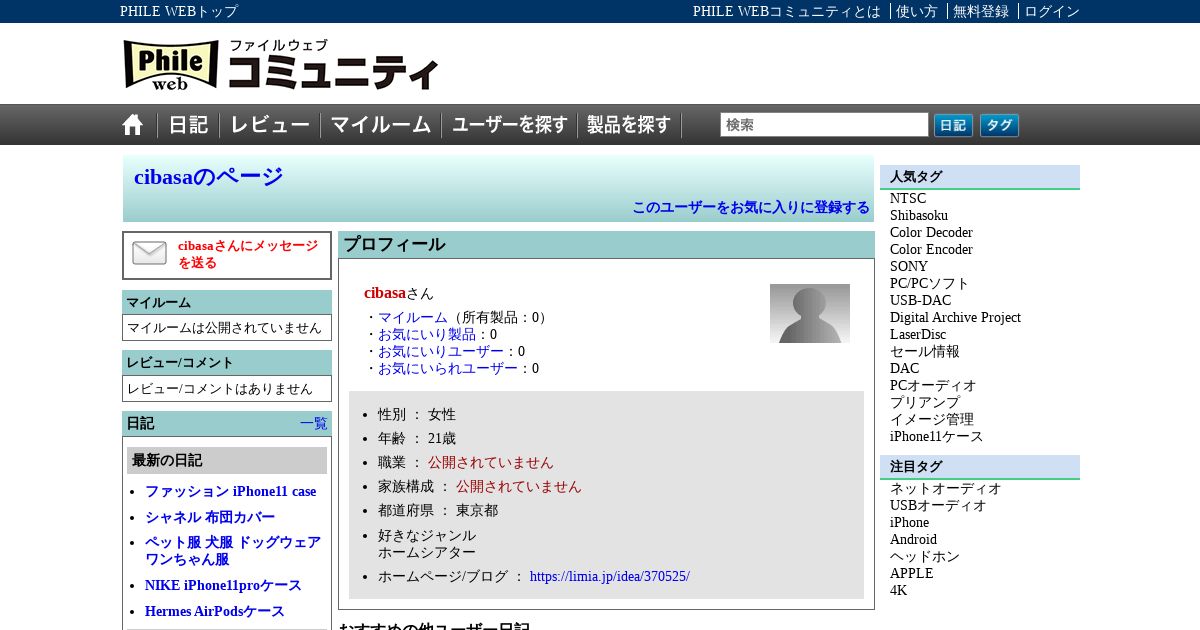Viewport: 1200px width, 630px height.
Task: Select the プリアンプ tag
Action: coord(925,402)
